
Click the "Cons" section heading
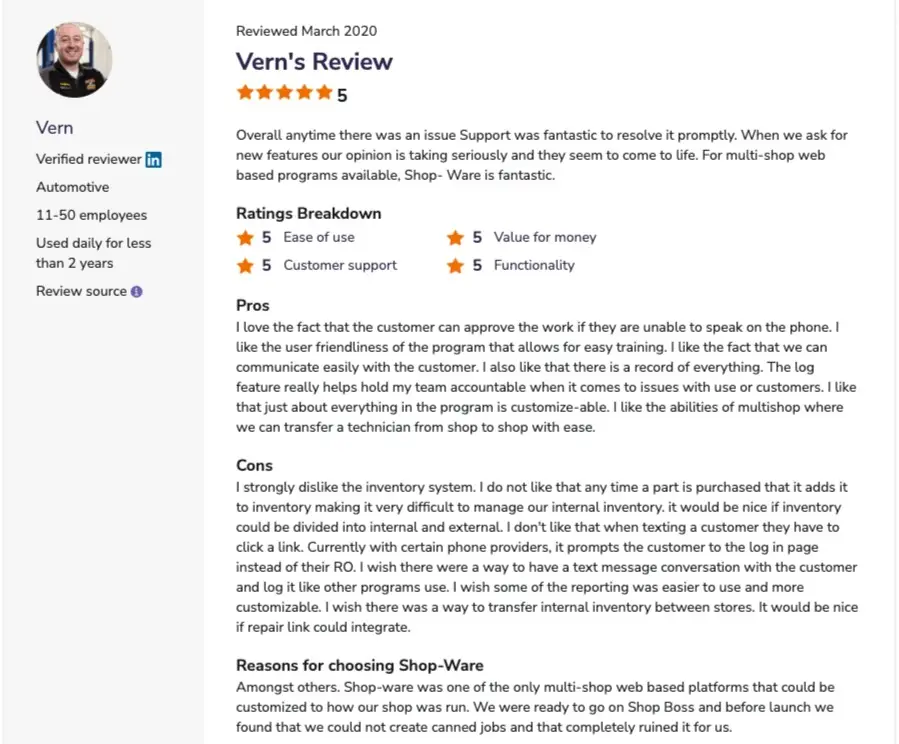pos(254,466)
